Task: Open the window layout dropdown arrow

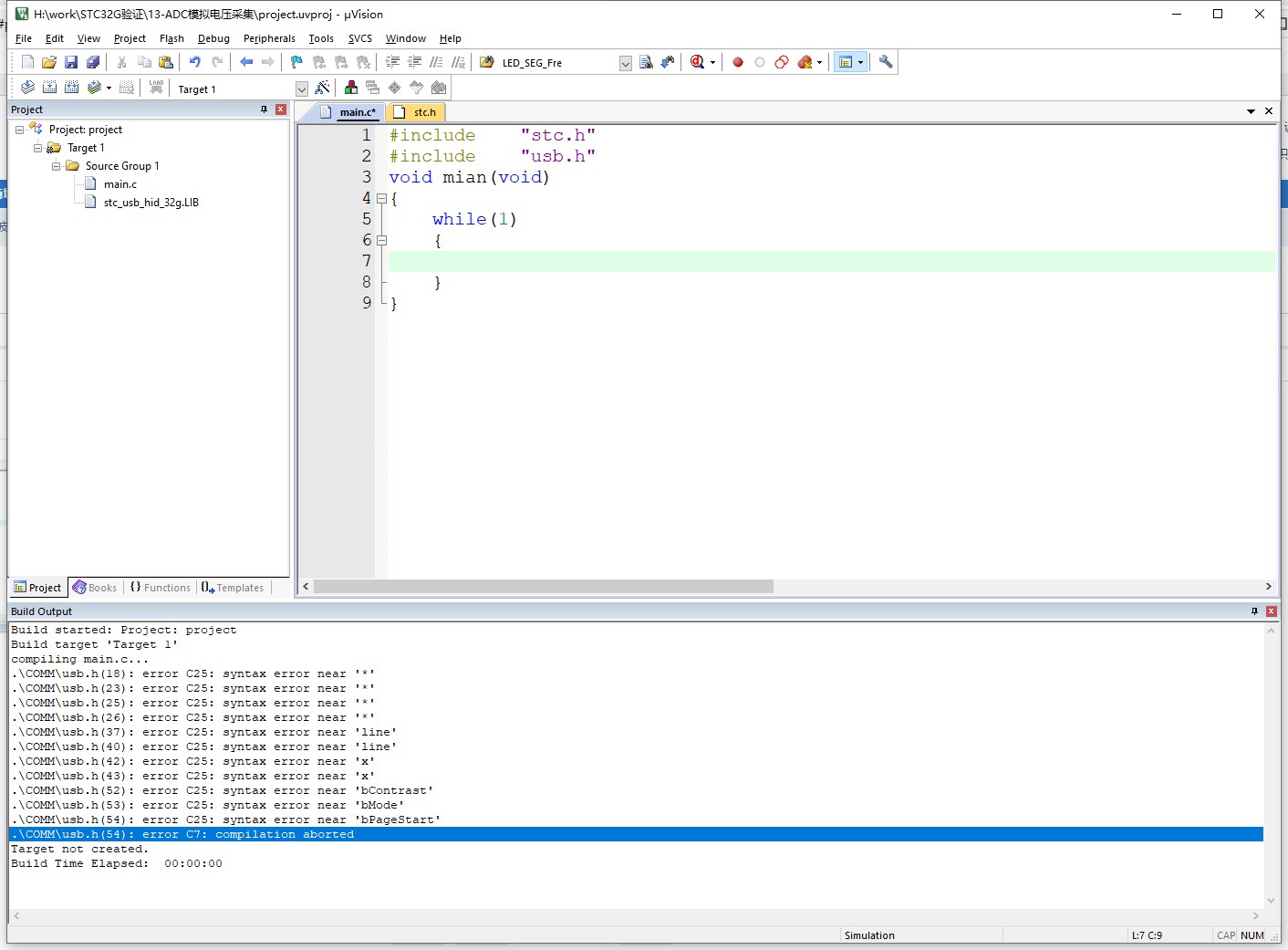Action: [x=860, y=63]
